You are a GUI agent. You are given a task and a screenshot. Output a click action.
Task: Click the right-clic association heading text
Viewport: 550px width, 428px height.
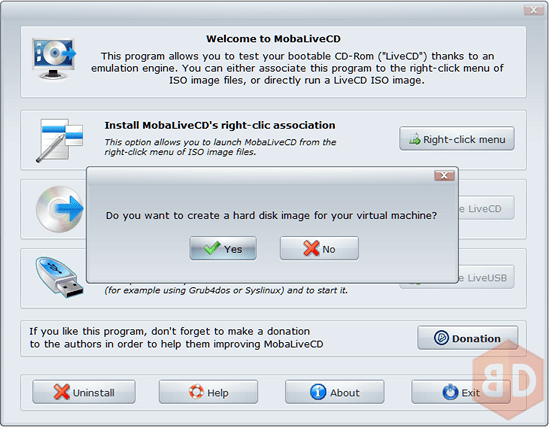click(220, 125)
